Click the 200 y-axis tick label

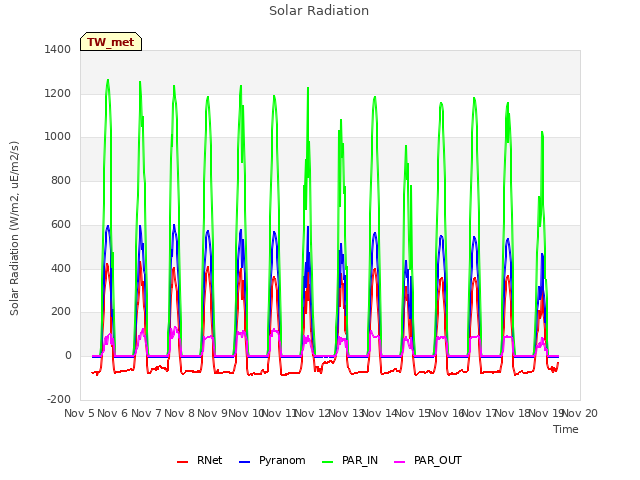pyautogui.click(x=61, y=312)
